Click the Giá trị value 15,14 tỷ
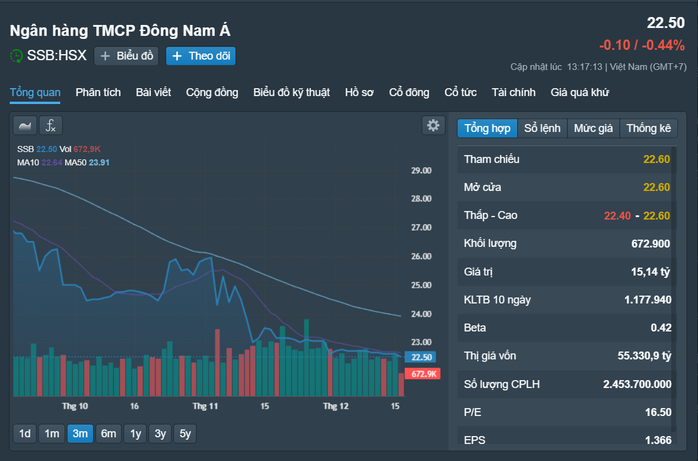 pos(650,272)
